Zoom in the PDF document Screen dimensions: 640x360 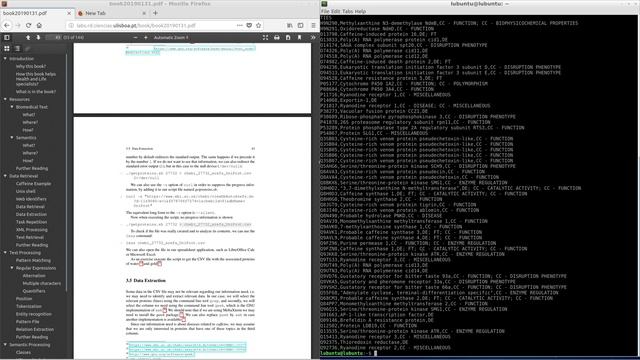(x=146, y=38)
